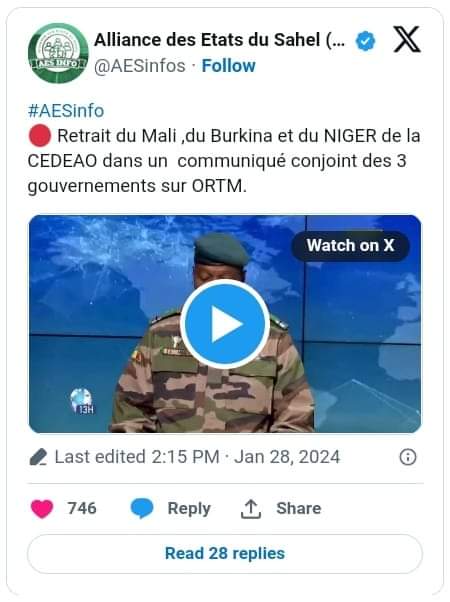This screenshot has width=450, height=602.
Task: Open the Alliance des Etats du Sahel name
Action: pyautogui.click(x=220, y=40)
